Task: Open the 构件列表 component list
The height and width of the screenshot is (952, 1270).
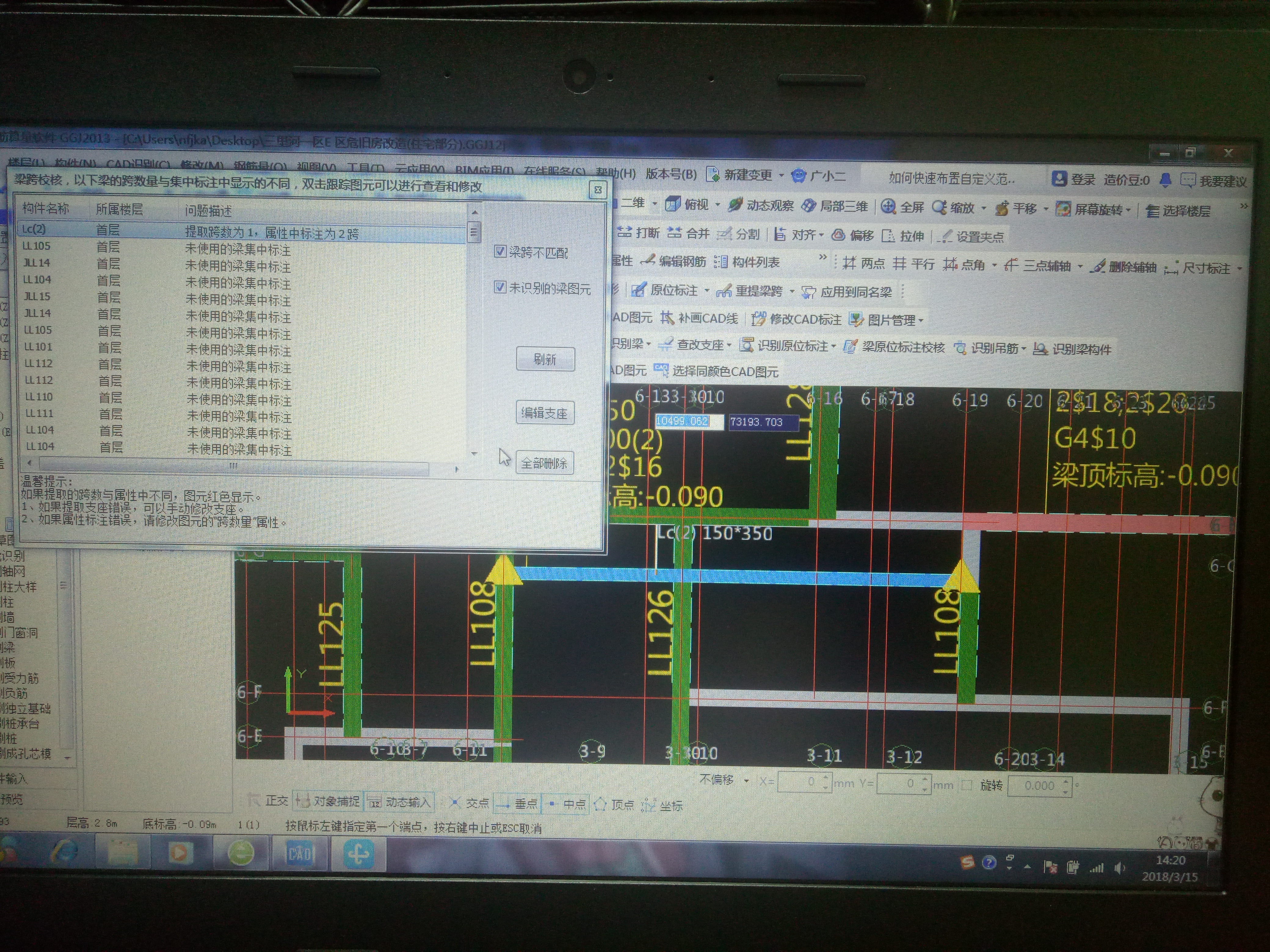Action: (747, 262)
